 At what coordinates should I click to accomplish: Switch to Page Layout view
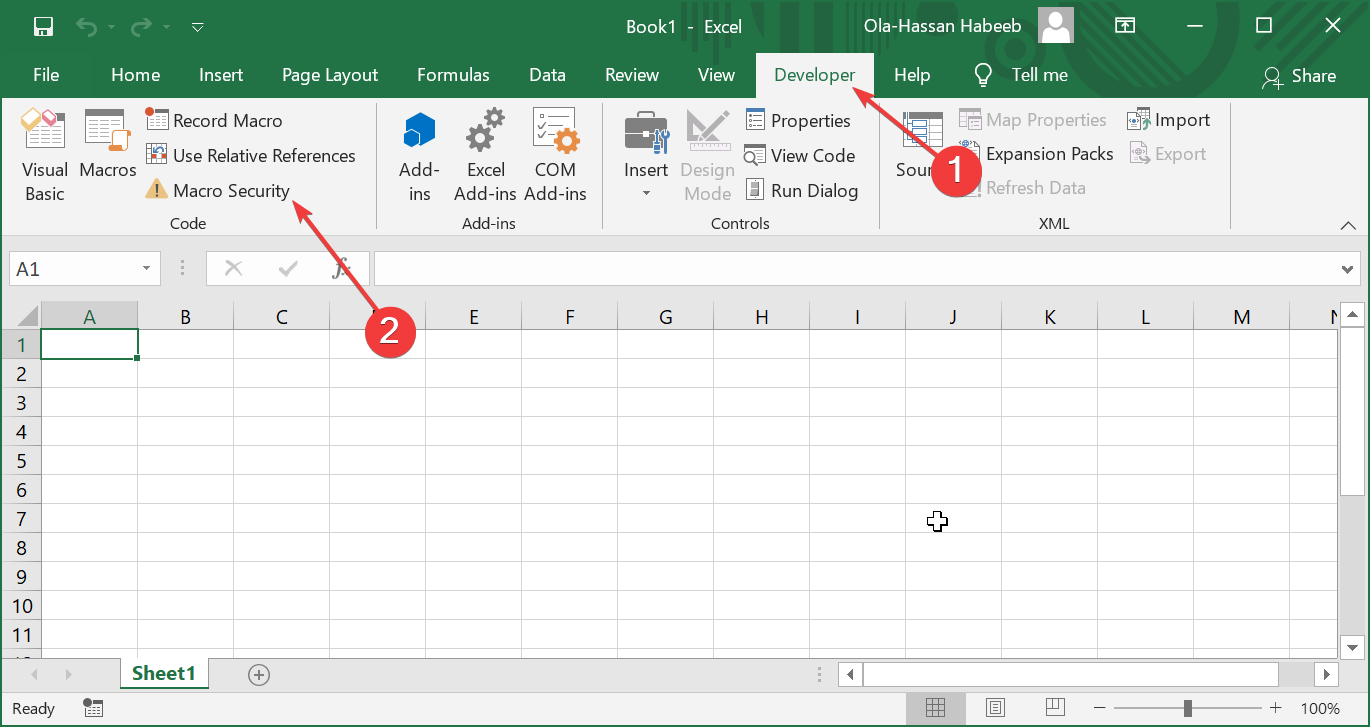click(x=995, y=708)
